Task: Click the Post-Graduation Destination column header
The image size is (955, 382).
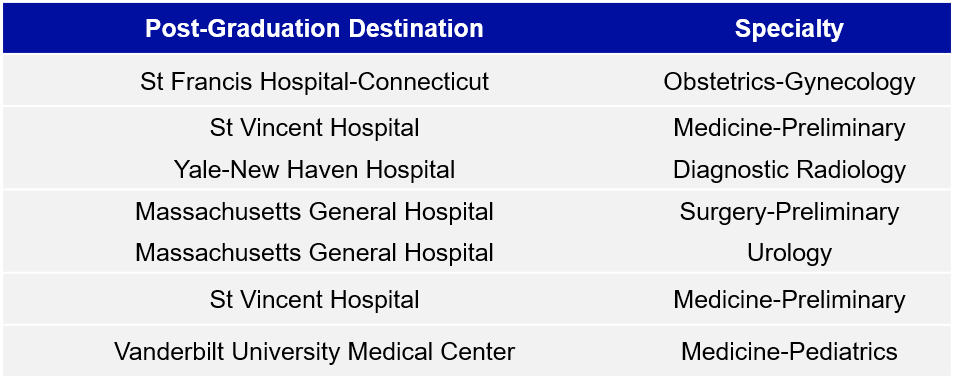Action: click(x=314, y=29)
